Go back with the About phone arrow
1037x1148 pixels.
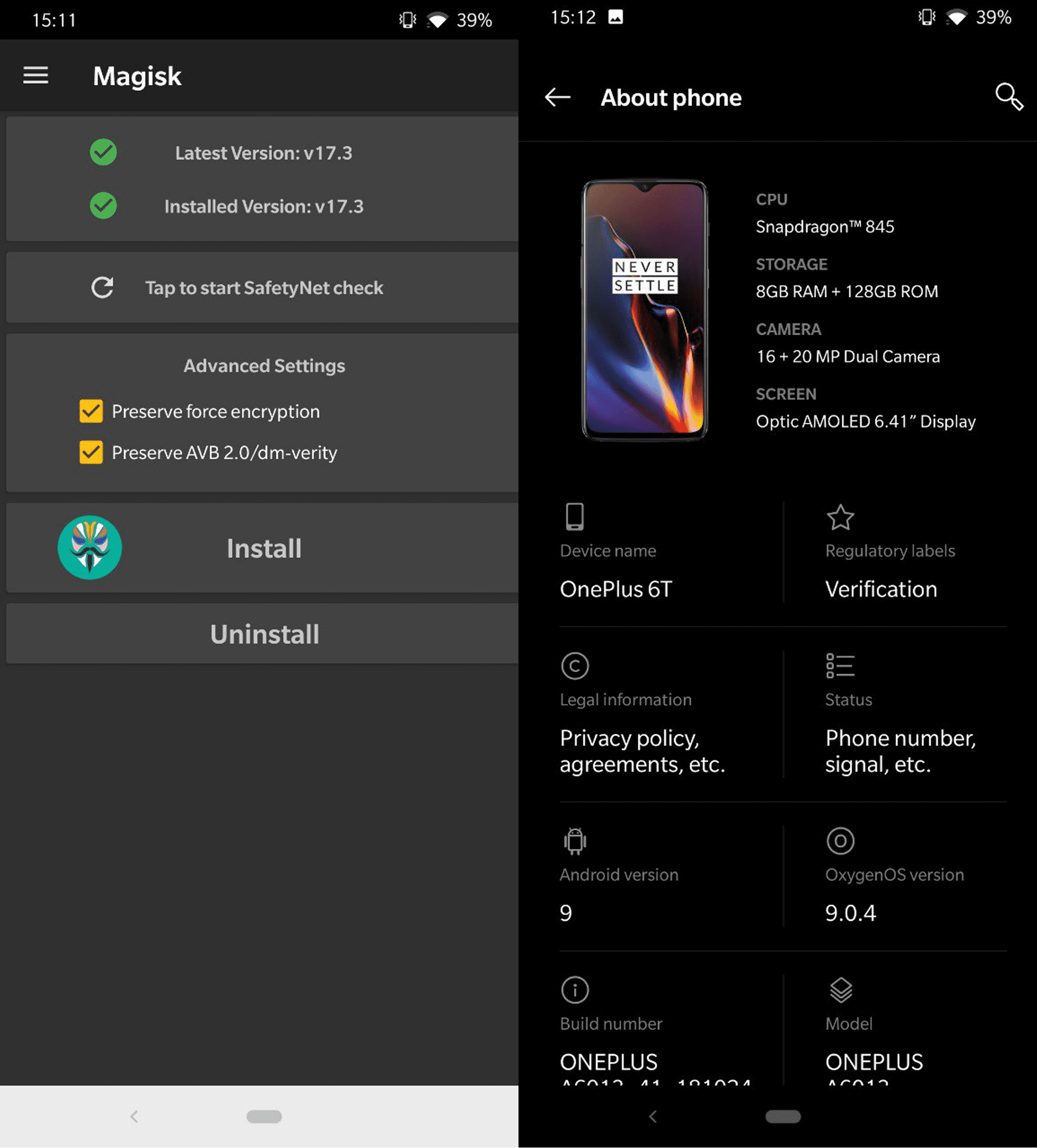click(557, 97)
